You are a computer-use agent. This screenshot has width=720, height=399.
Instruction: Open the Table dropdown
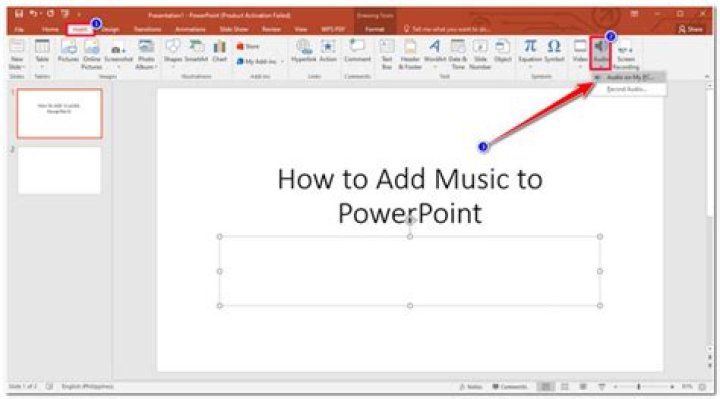[x=42, y=55]
